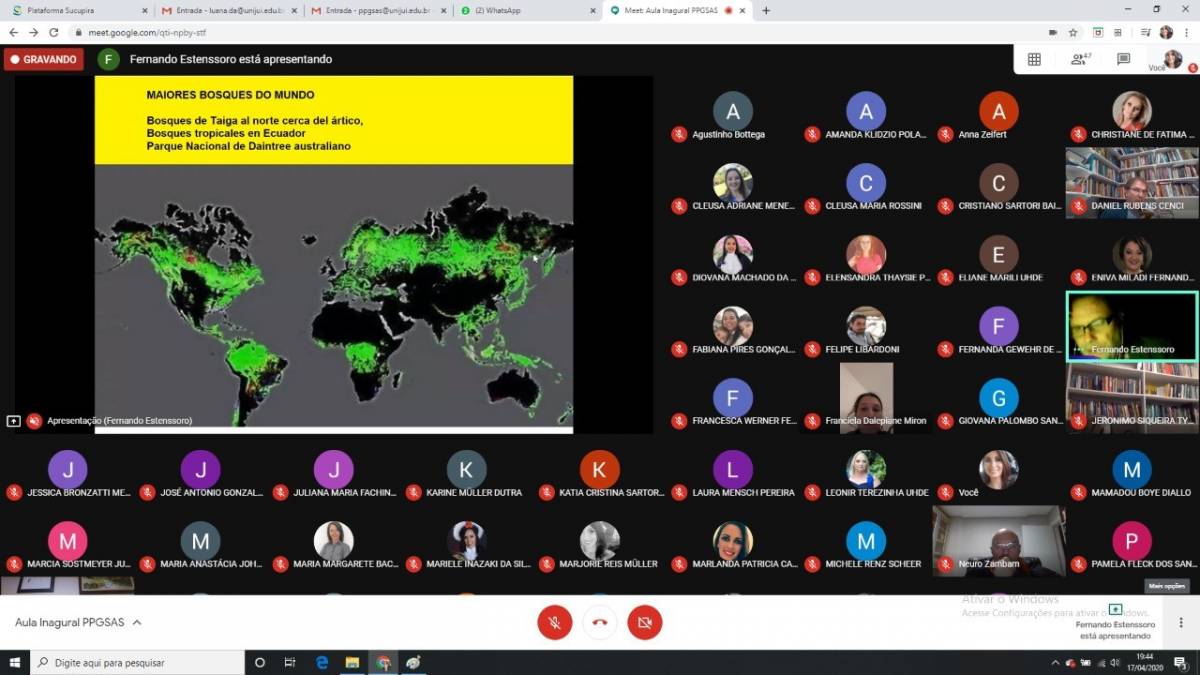Toggle the microphone mute button
This screenshot has width=1200, height=675.
coord(555,623)
